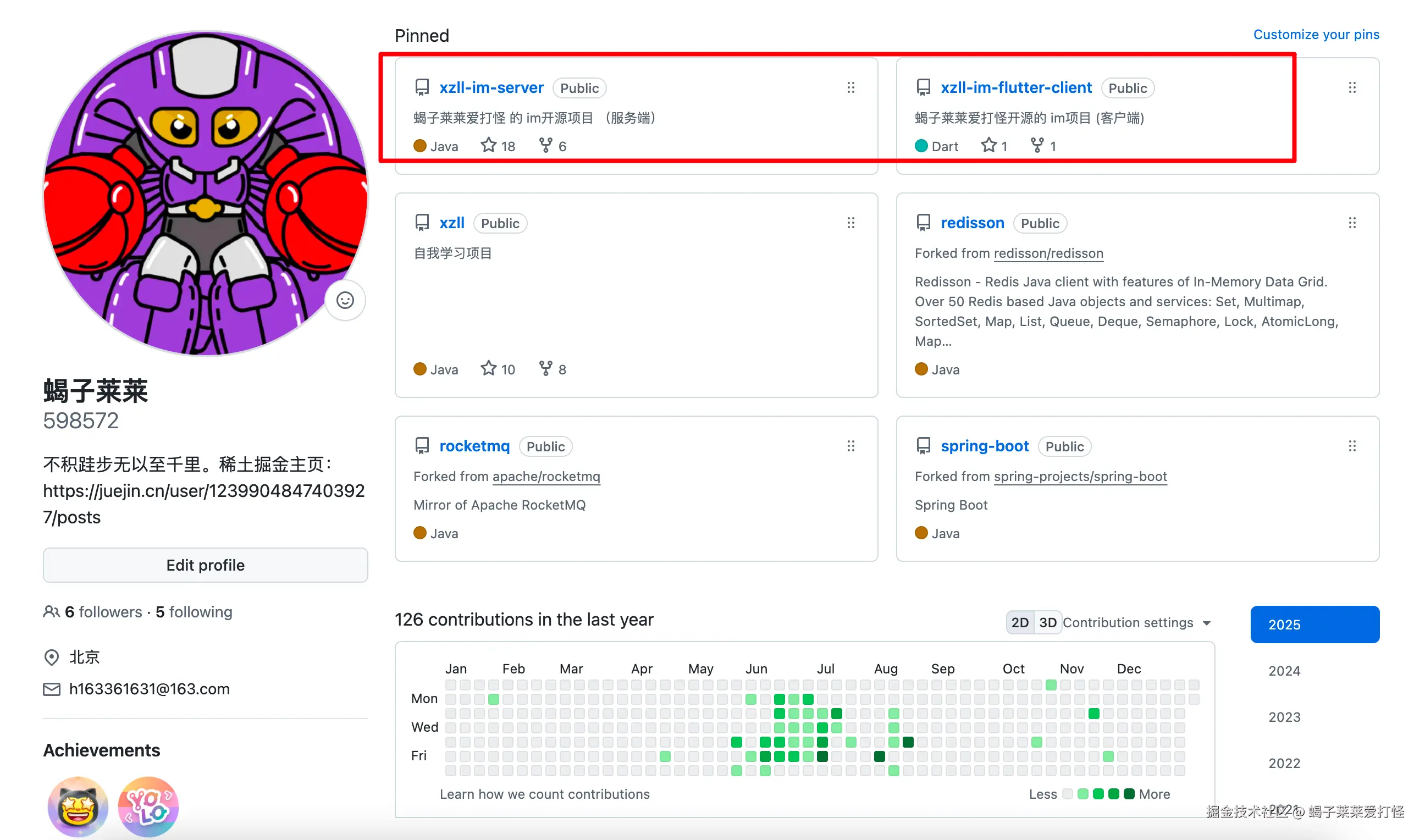Click drag handle on redisson pin
The image size is (1425, 840).
click(x=1351, y=223)
